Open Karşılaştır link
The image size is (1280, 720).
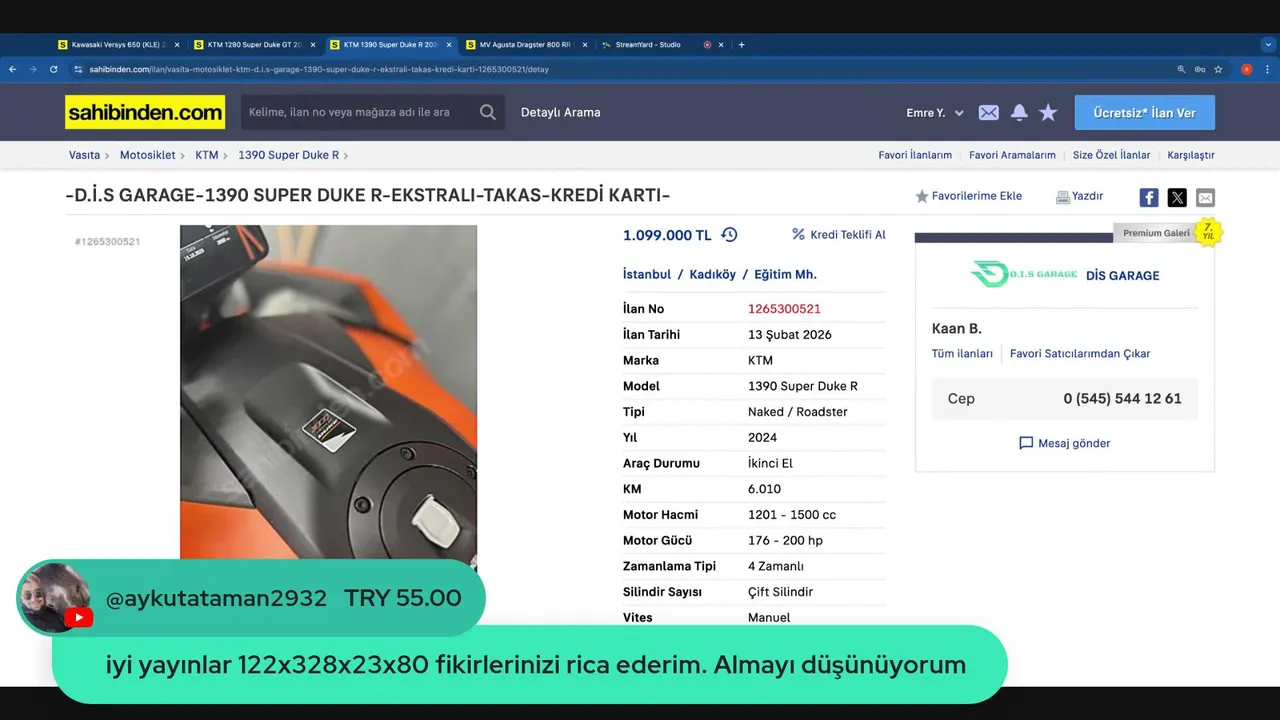(1191, 155)
